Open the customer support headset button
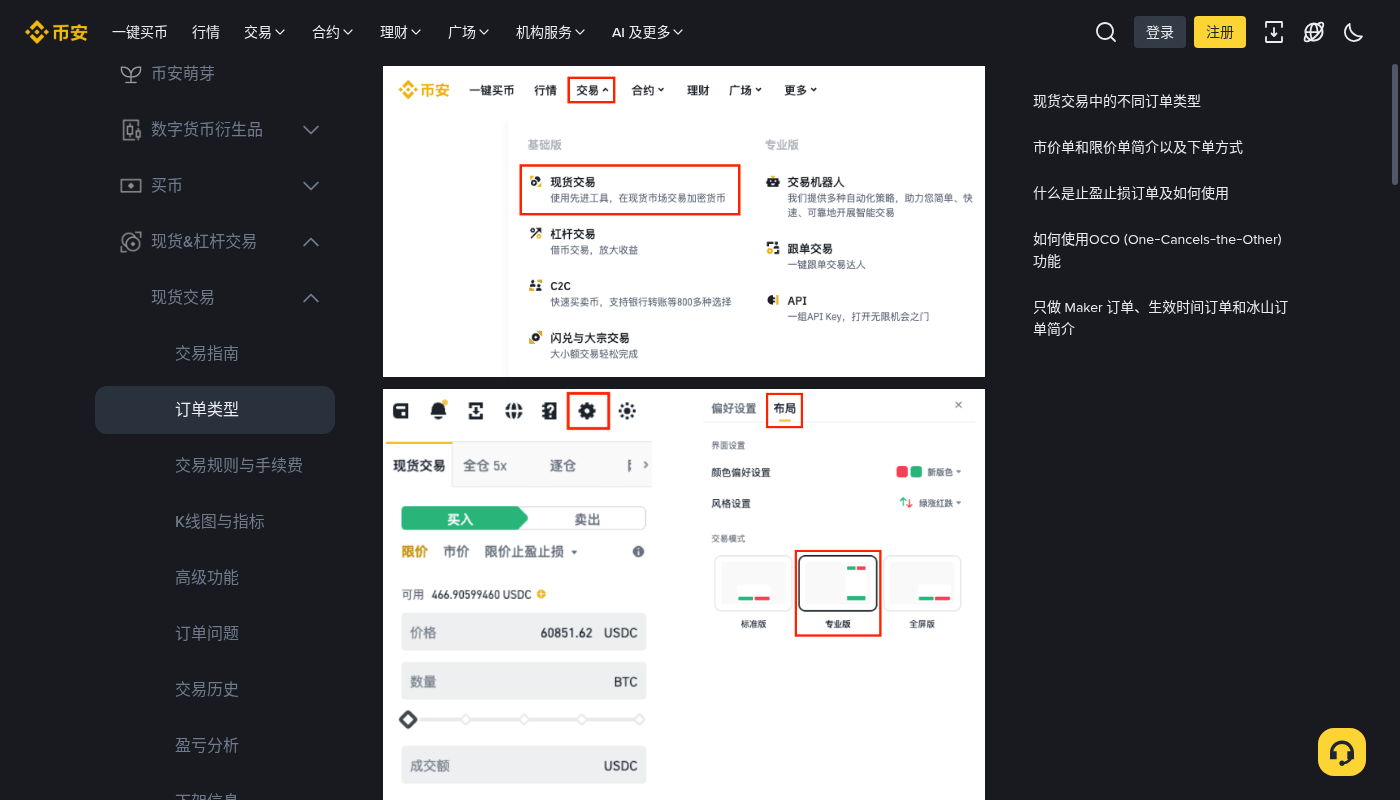 tap(1342, 752)
